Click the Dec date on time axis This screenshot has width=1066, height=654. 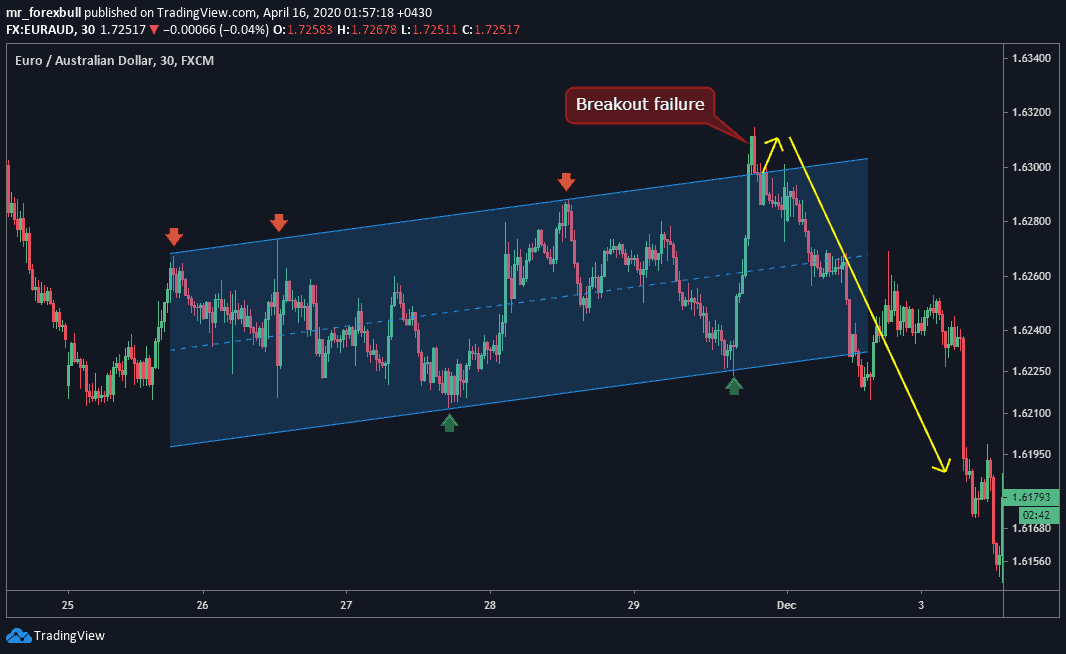point(785,605)
